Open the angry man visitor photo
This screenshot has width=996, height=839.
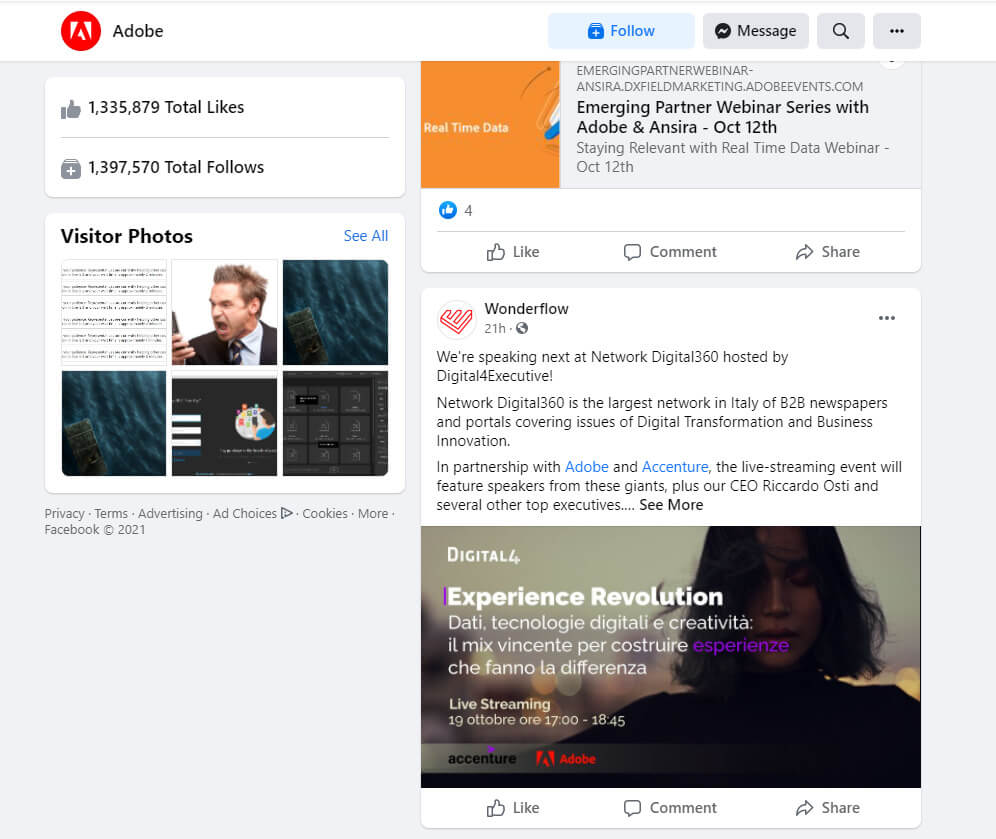[224, 312]
